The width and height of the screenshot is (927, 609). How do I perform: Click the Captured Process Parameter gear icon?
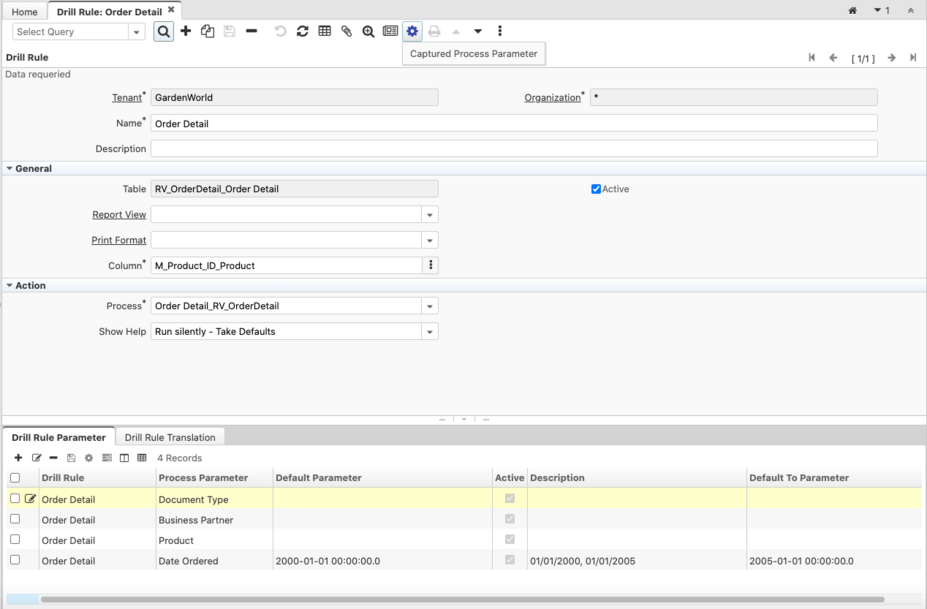412,31
